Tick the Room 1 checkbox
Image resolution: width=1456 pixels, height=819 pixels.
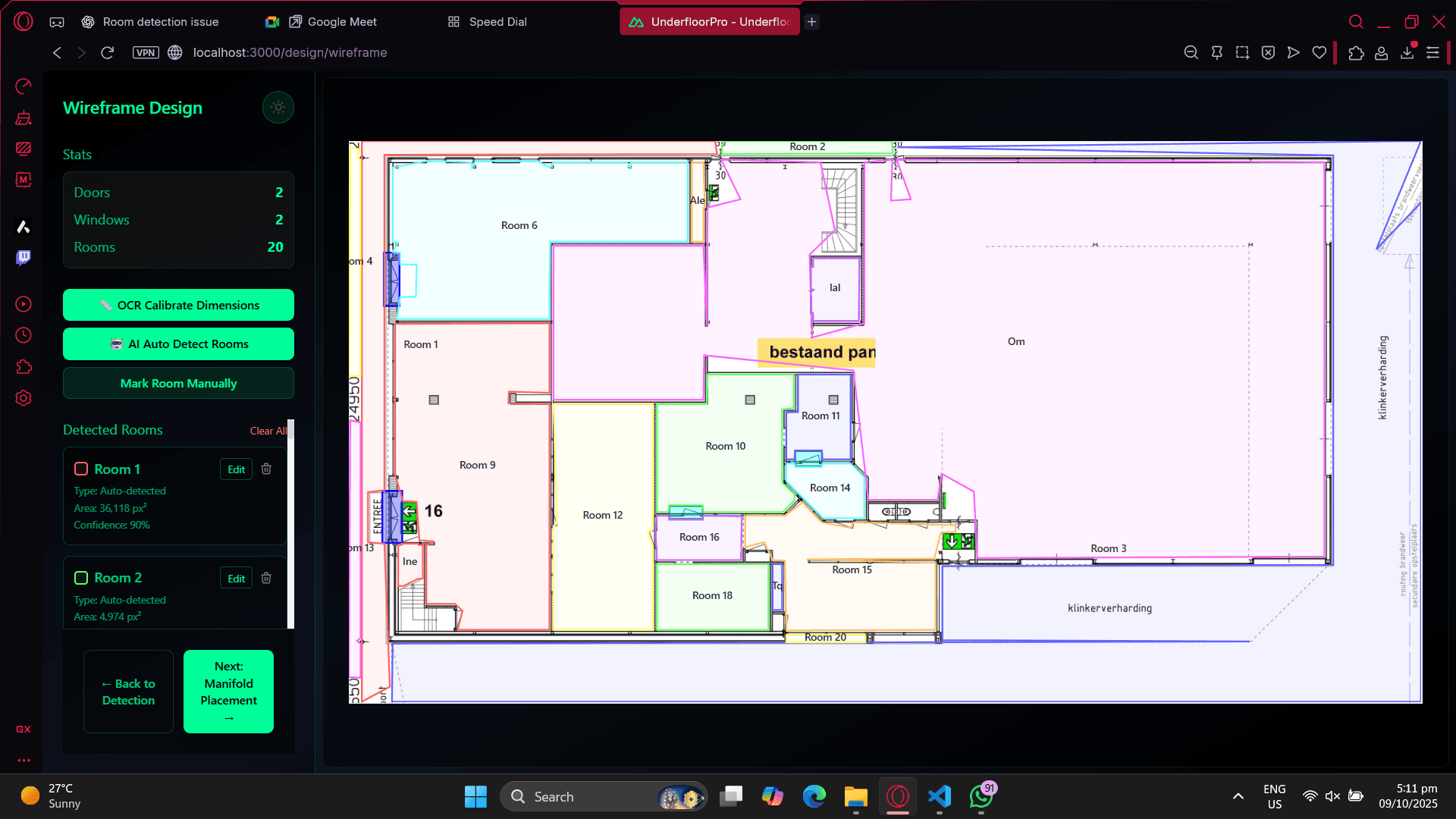tap(81, 469)
